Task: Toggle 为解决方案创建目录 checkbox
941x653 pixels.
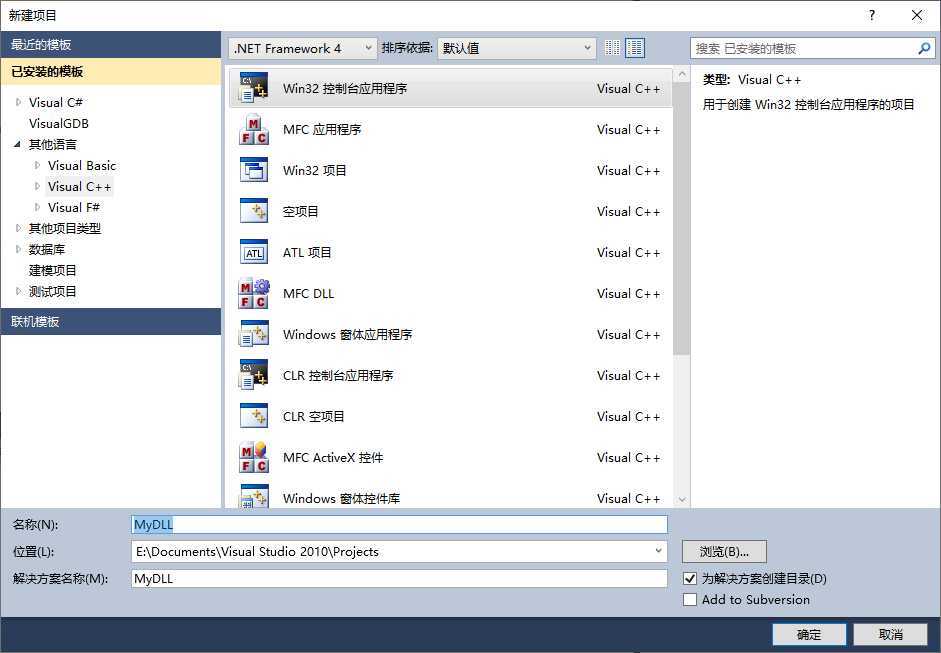Action: click(690, 579)
